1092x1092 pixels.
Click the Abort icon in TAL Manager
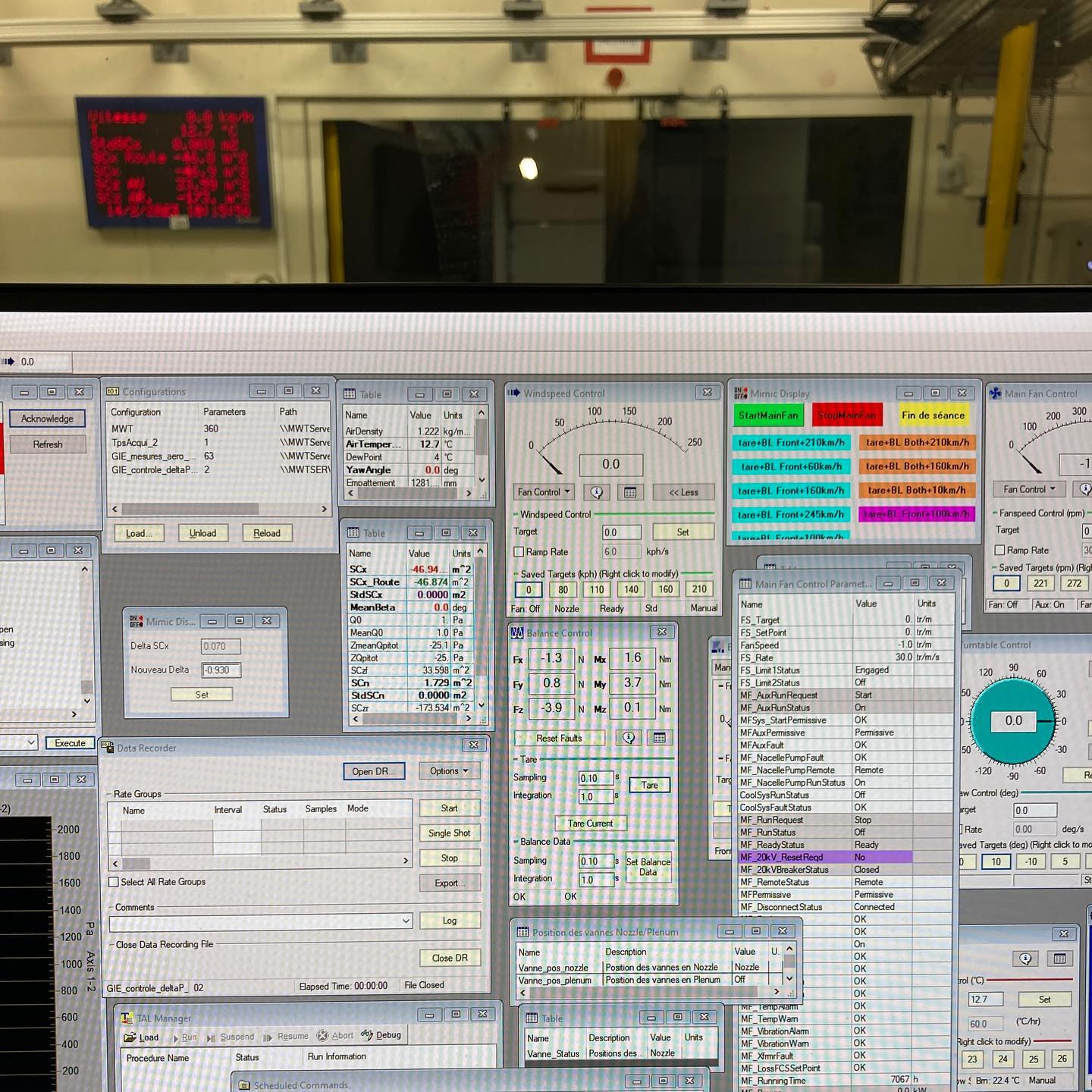[x=322, y=1035]
